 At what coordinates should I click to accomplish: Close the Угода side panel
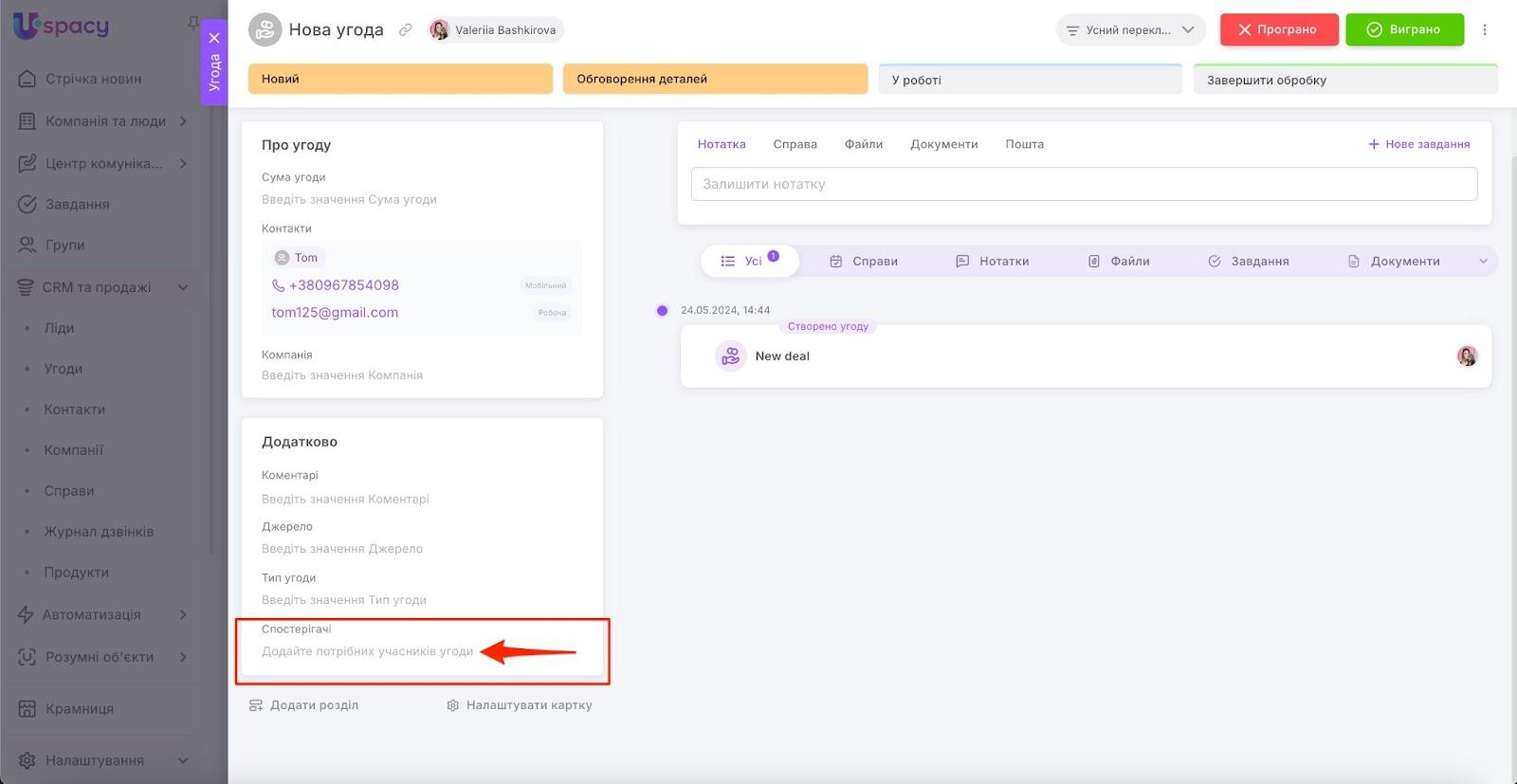(x=214, y=38)
